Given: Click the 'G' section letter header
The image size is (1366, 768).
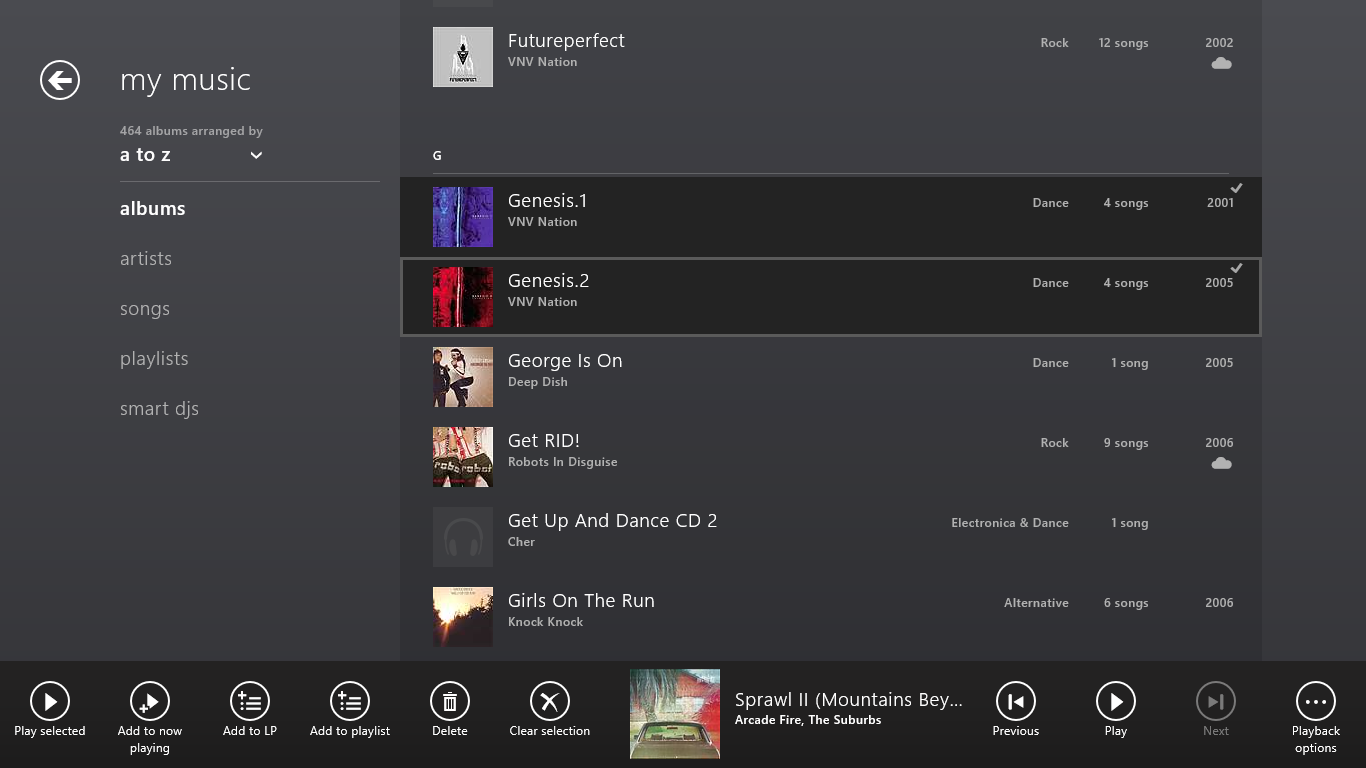Looking at the screenshot, I should (x=437, y=156).
